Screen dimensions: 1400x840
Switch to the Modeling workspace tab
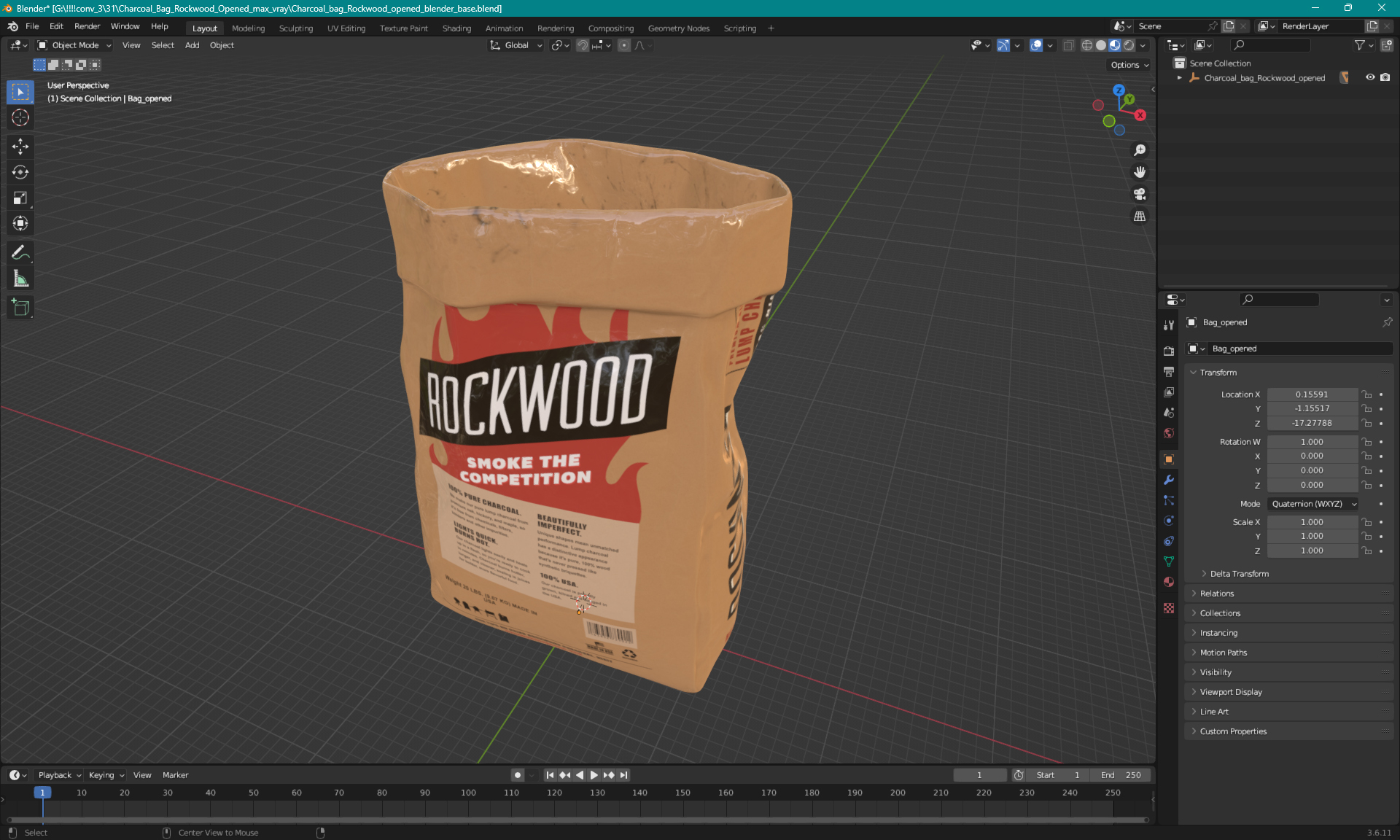pos(248,28)
